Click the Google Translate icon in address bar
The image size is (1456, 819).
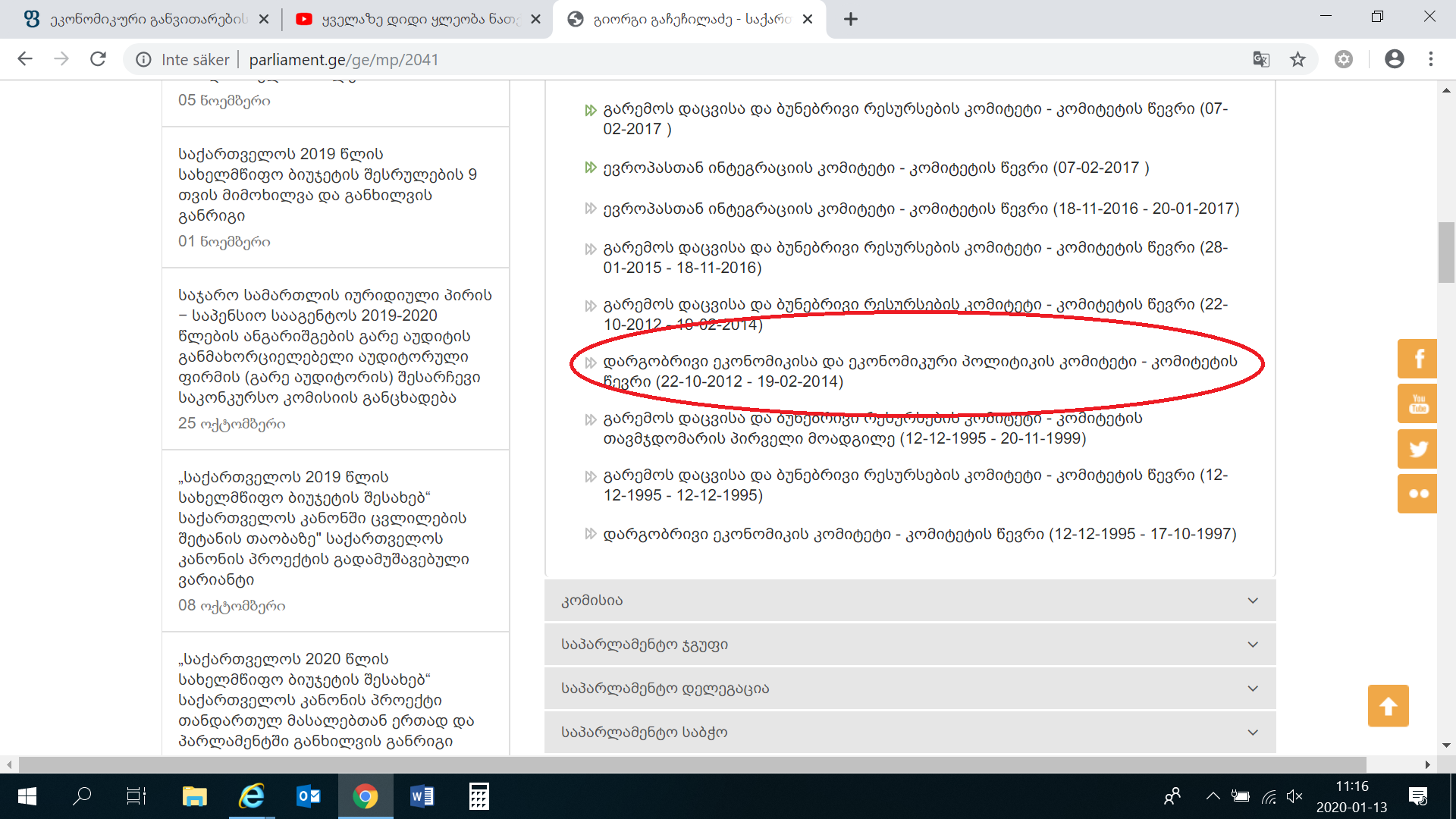tap(1261, 59)
